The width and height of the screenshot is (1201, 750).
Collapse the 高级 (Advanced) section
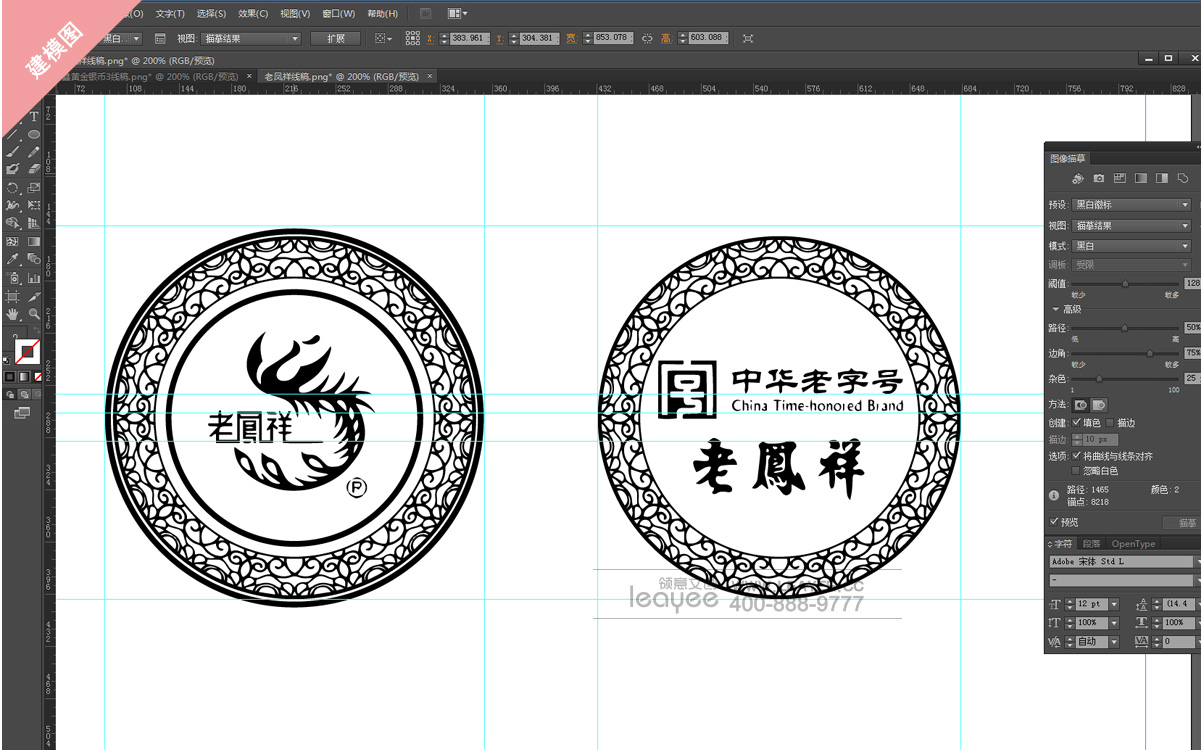pos(1056,309)
